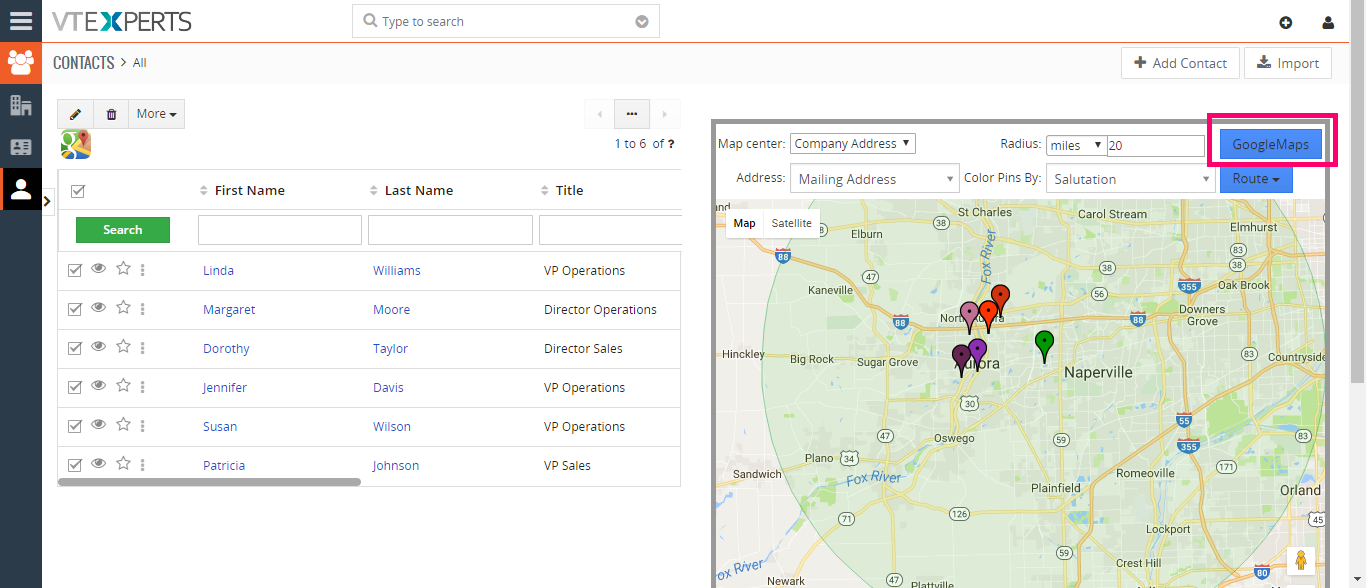This screenshot has width=1366, height=588.
Task: Expand the sidebar with the arrow handle
Action: [x=48, y=201]
